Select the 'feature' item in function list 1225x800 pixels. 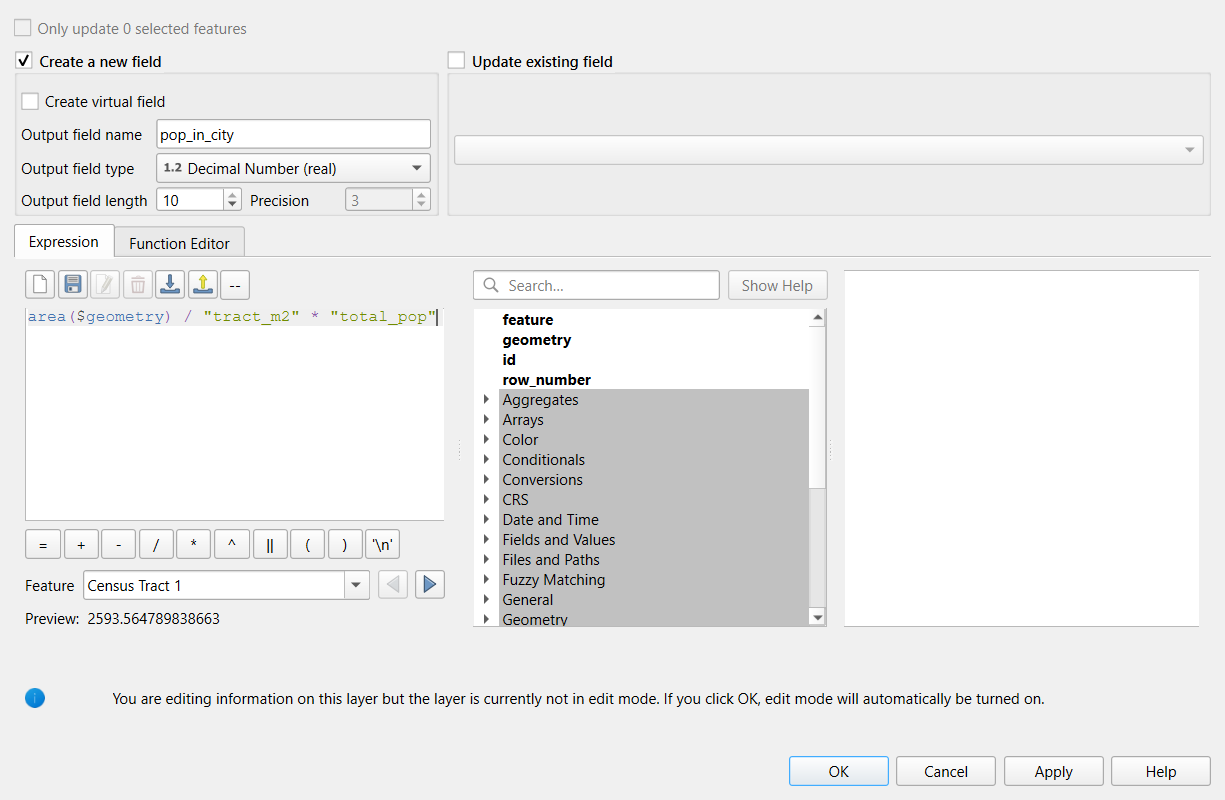coord(528,320)
